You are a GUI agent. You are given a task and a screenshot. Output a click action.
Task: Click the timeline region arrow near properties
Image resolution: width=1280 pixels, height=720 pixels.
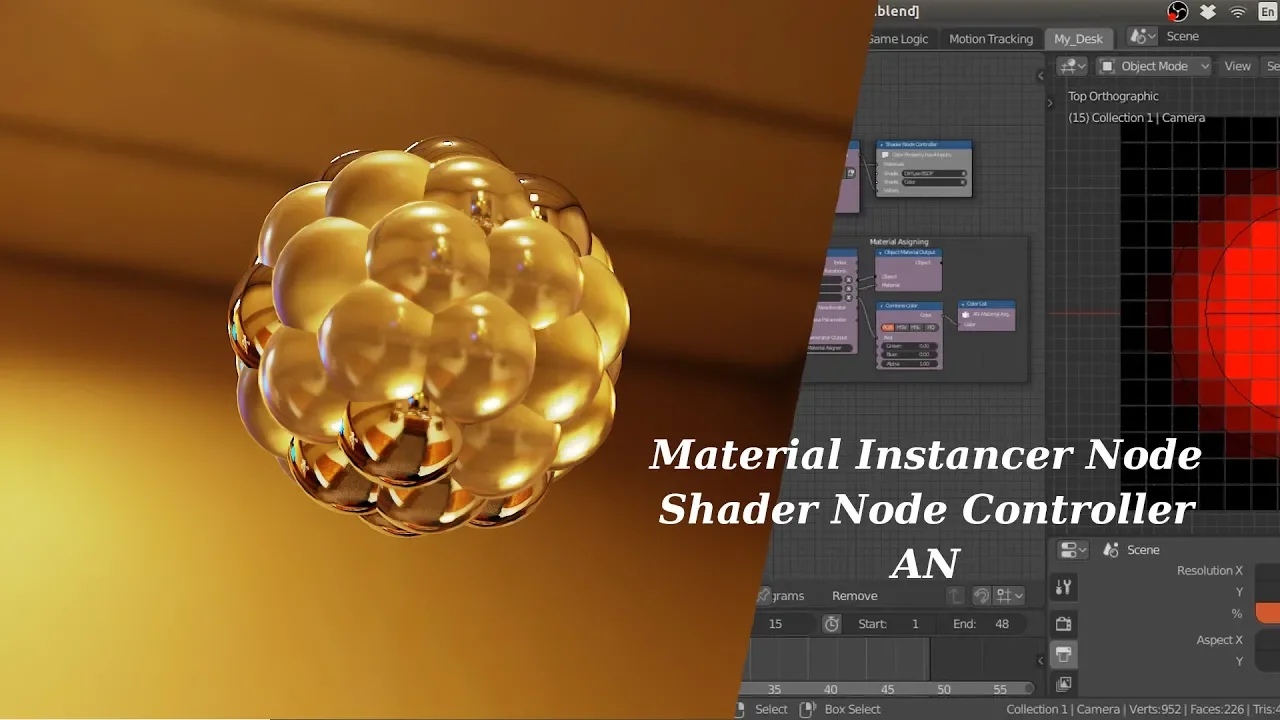pyautogui.click(x=1041, y=660)
